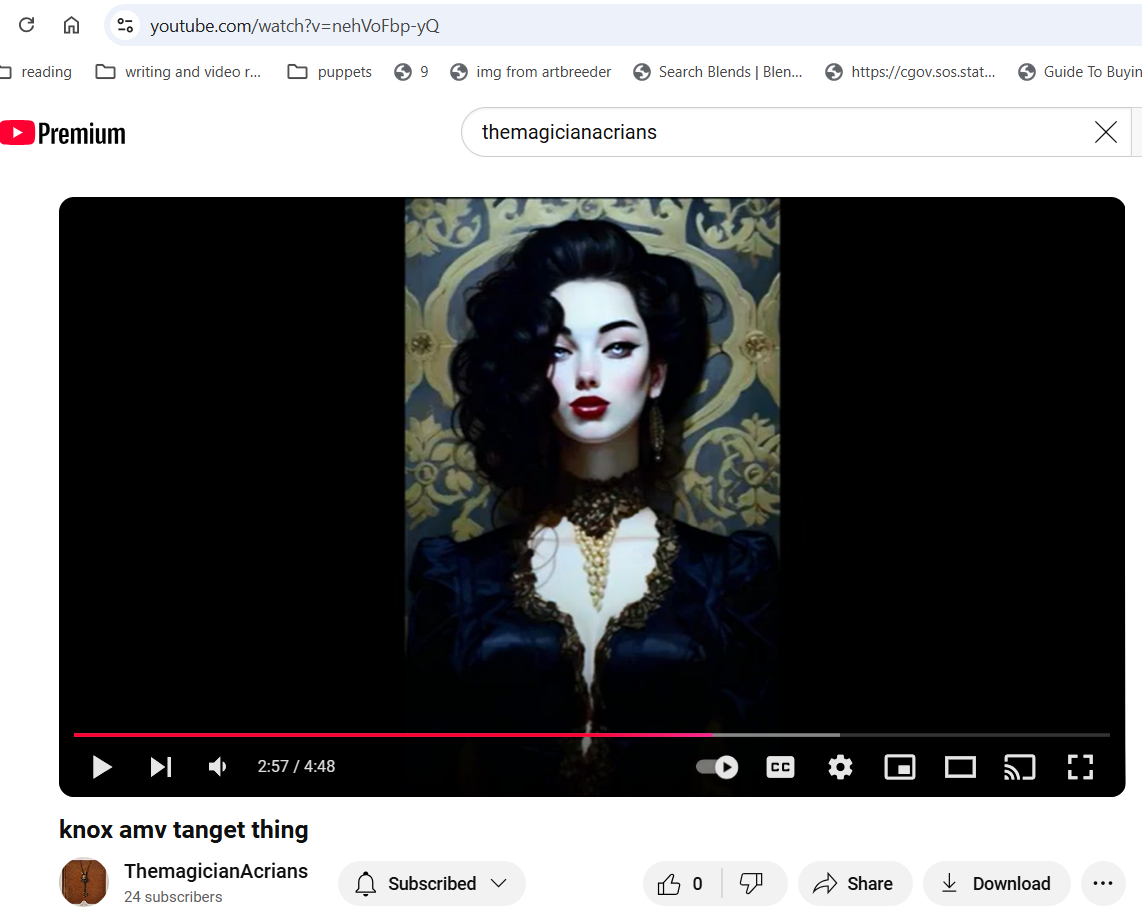Click the 2:57 / 4:48 time display
The height and width of the screenshot is (917, 1142).
pyautogui.click(x=296, y=766)
